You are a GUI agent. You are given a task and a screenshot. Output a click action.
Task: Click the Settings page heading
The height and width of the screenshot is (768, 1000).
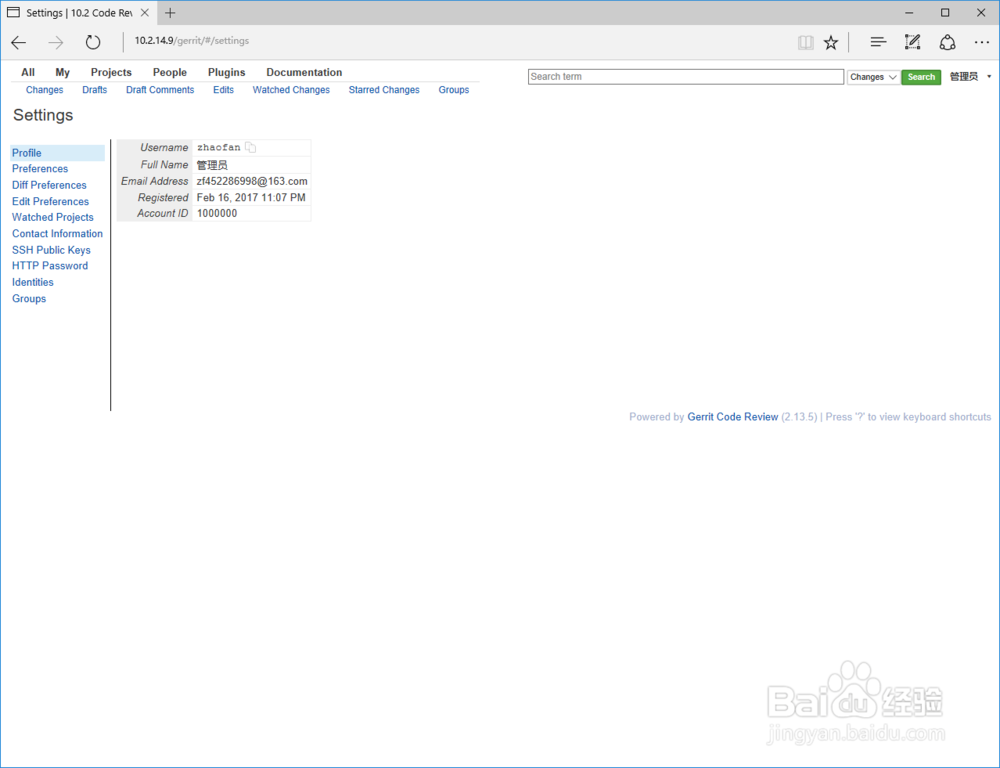[43, 115]
